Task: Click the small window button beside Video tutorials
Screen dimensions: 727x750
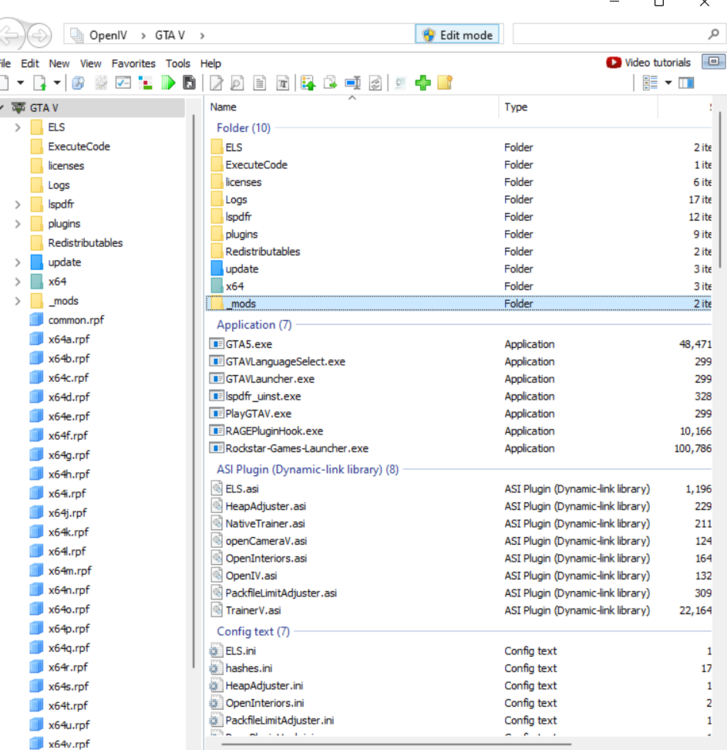Action: click(713, 62)
